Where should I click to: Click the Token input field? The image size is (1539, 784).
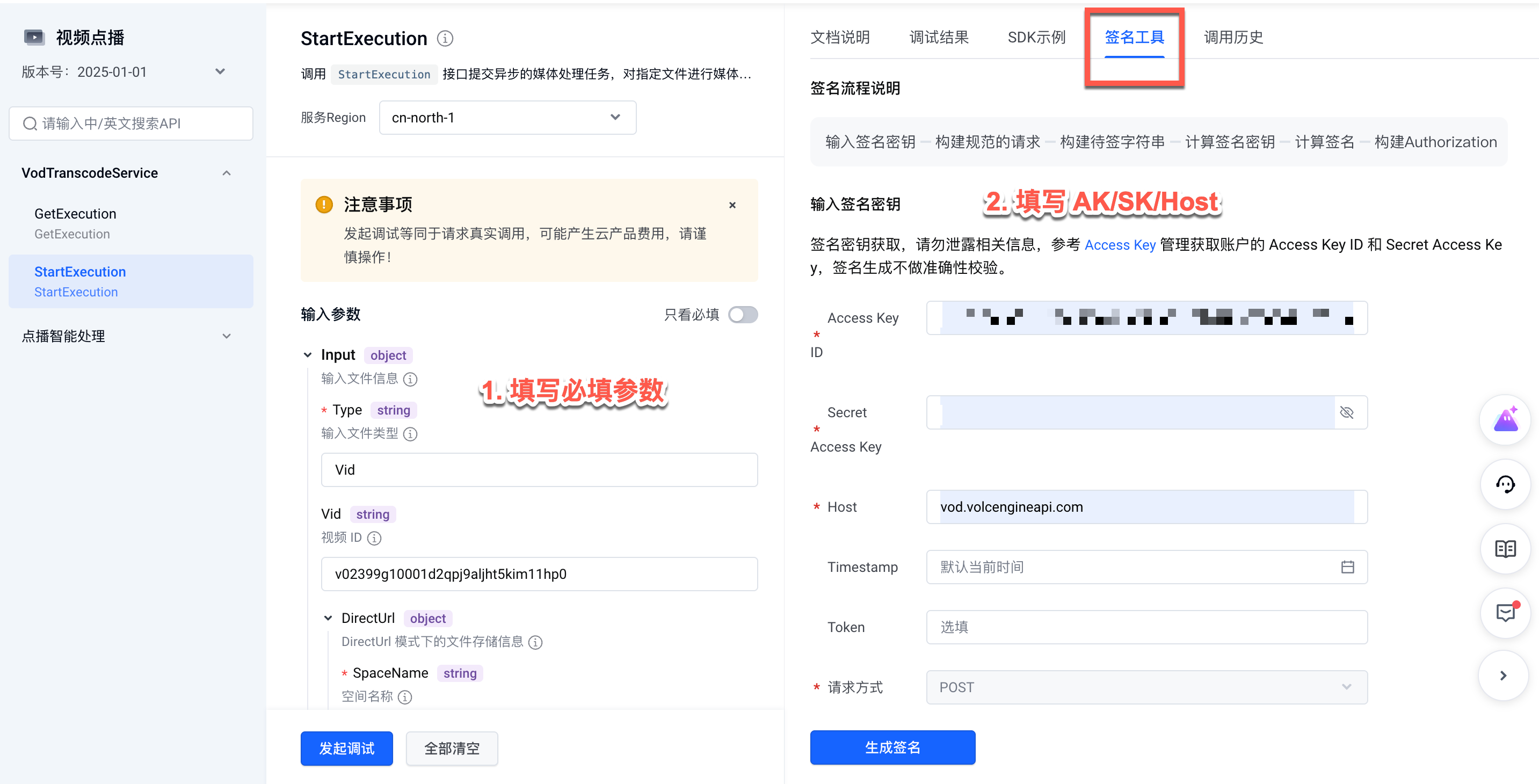[x=1146, y=627]
